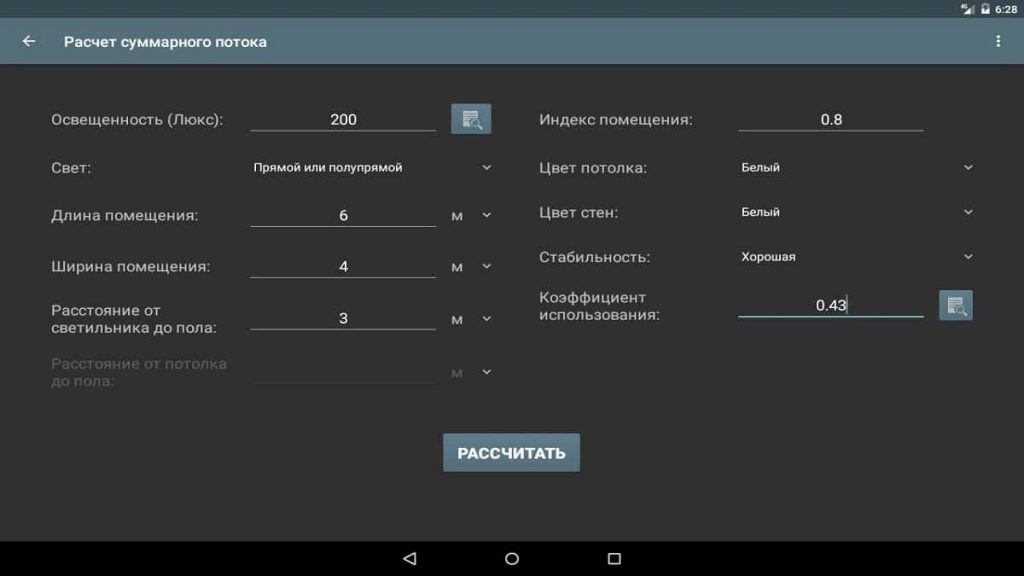
Task: Edit the Освещенность (Люкс) value field
Action: [x=343, y=120]
